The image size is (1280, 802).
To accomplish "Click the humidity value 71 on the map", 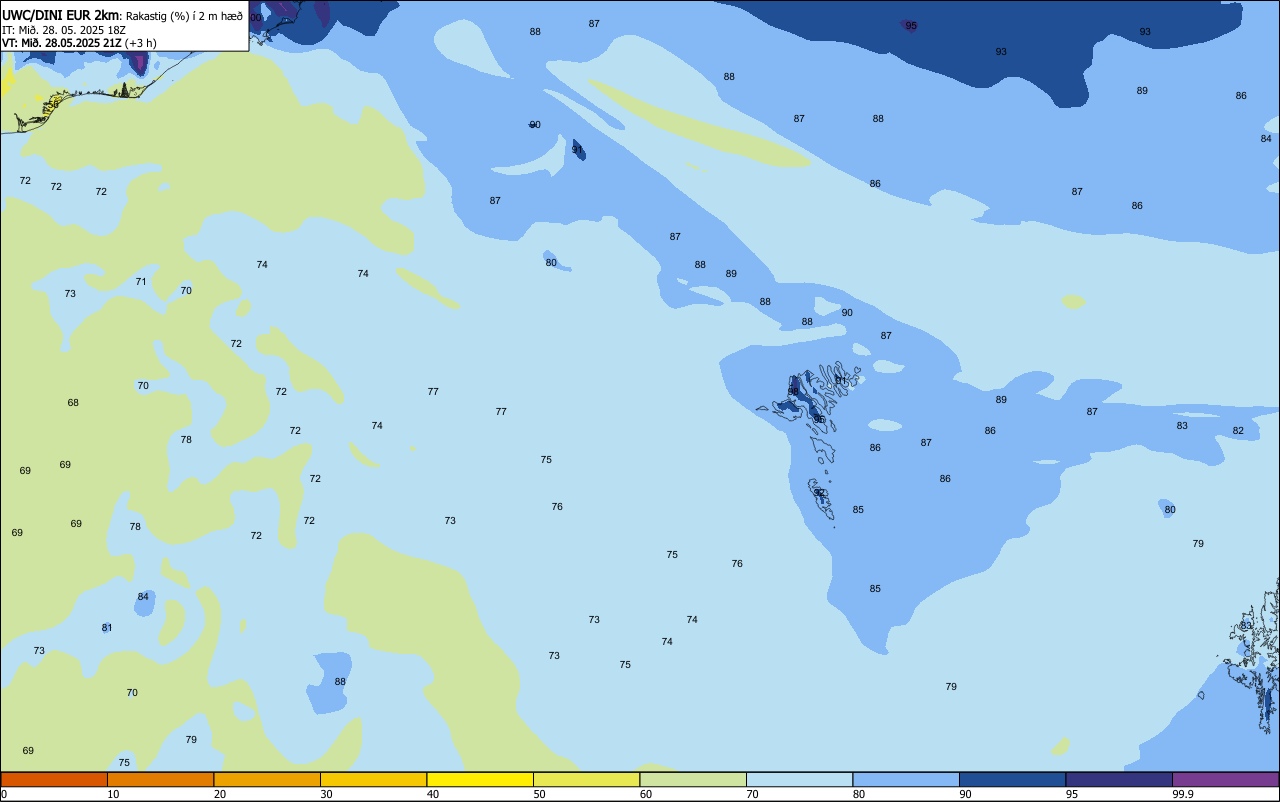I will coord(141,282).
